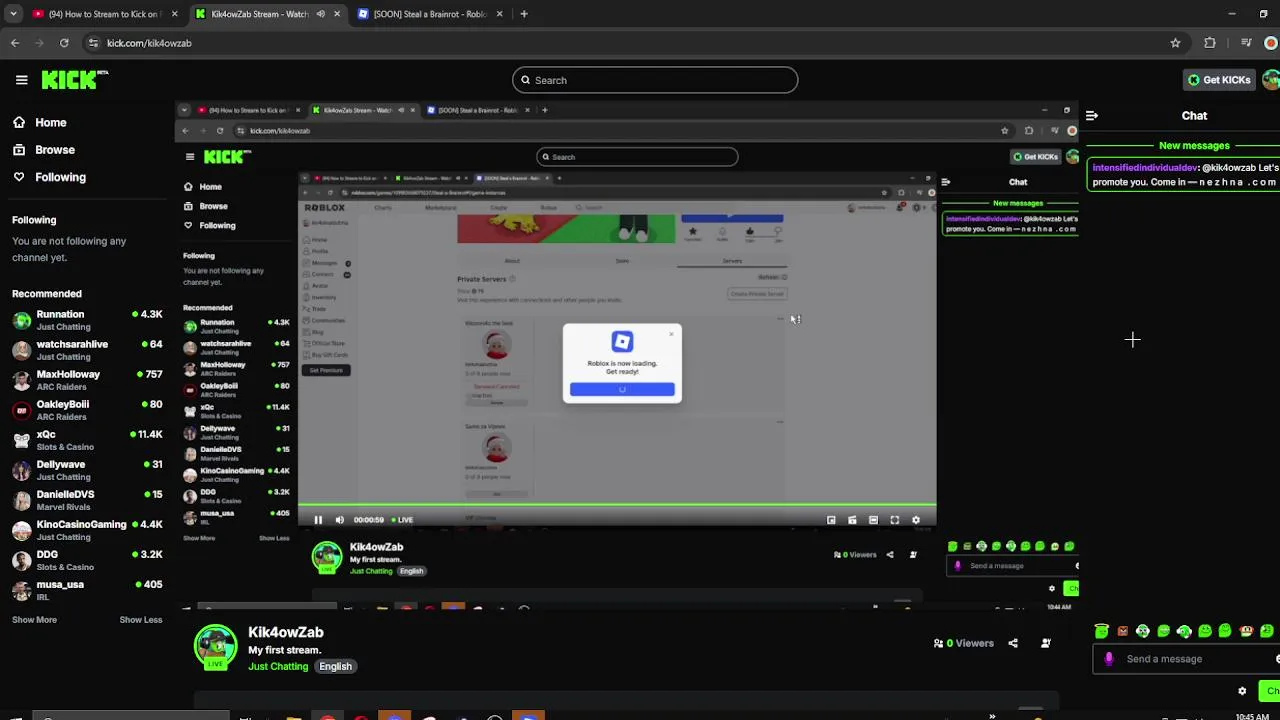This screenshot has height=720, width=1280.
Task: Click the purple microphone icon in the main message box
Action: click(1109, 659)
